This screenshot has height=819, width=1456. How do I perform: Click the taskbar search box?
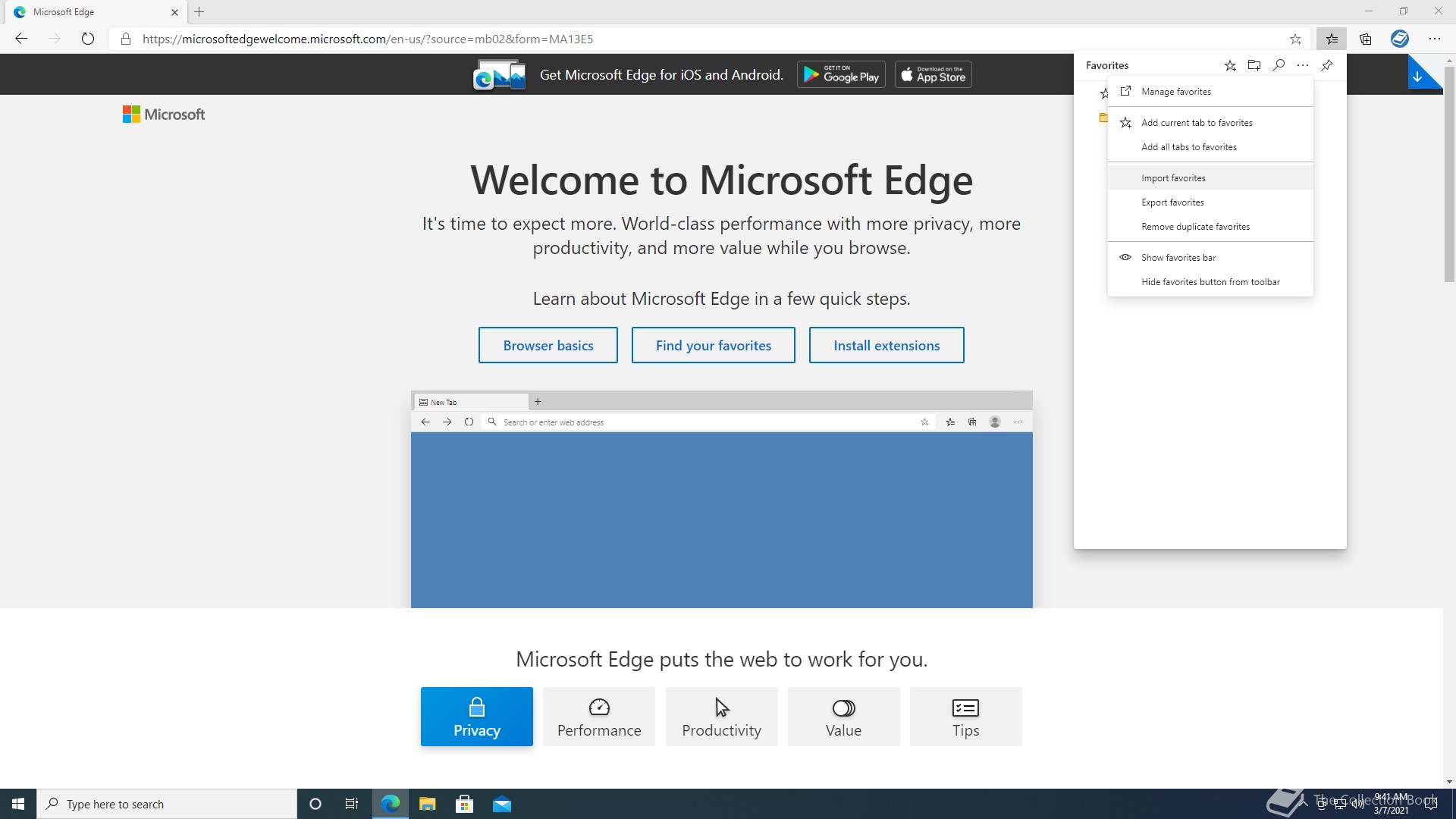coord(167,804)
